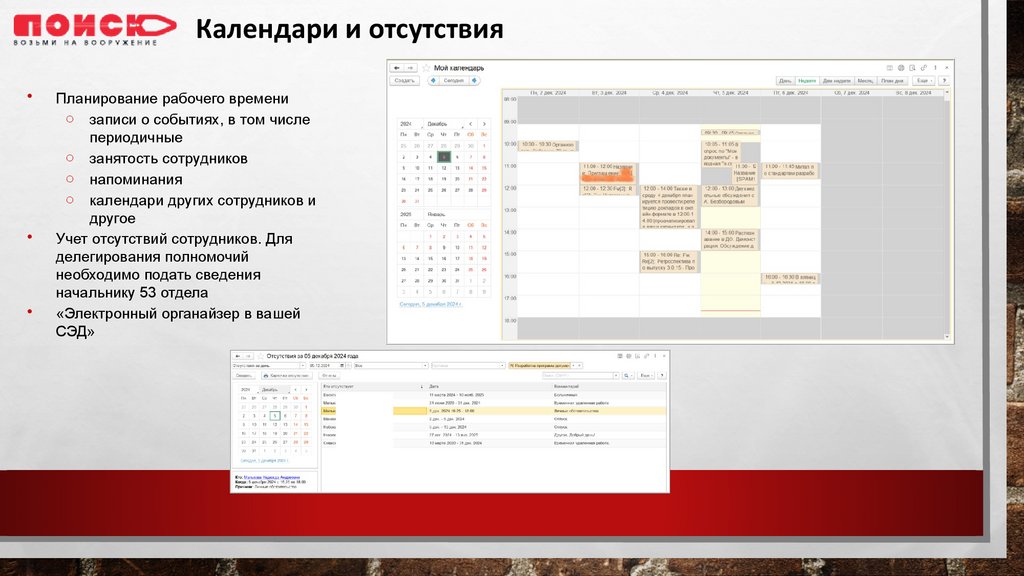Open help question mark in Мой календарь

(x=944, y=81)
